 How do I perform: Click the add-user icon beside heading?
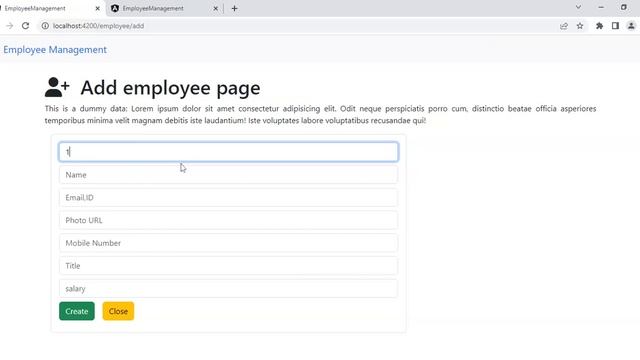[57, 87]
